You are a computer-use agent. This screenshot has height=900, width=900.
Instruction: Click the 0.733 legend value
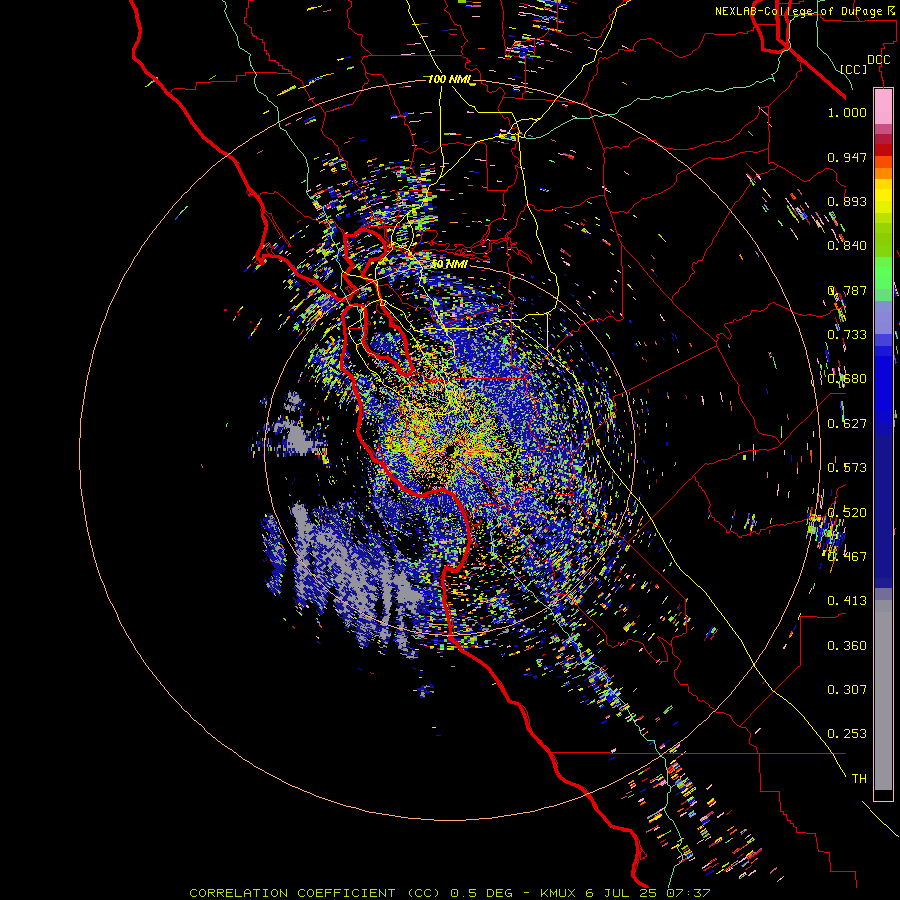[x=847, y=335]
